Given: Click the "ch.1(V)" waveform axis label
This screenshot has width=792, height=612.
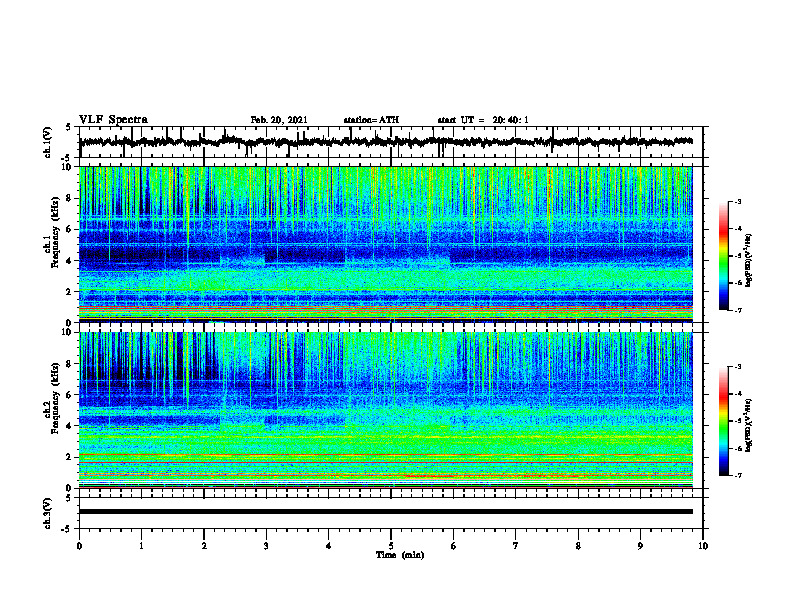Looking at the screenshot, I should point(48,142).
